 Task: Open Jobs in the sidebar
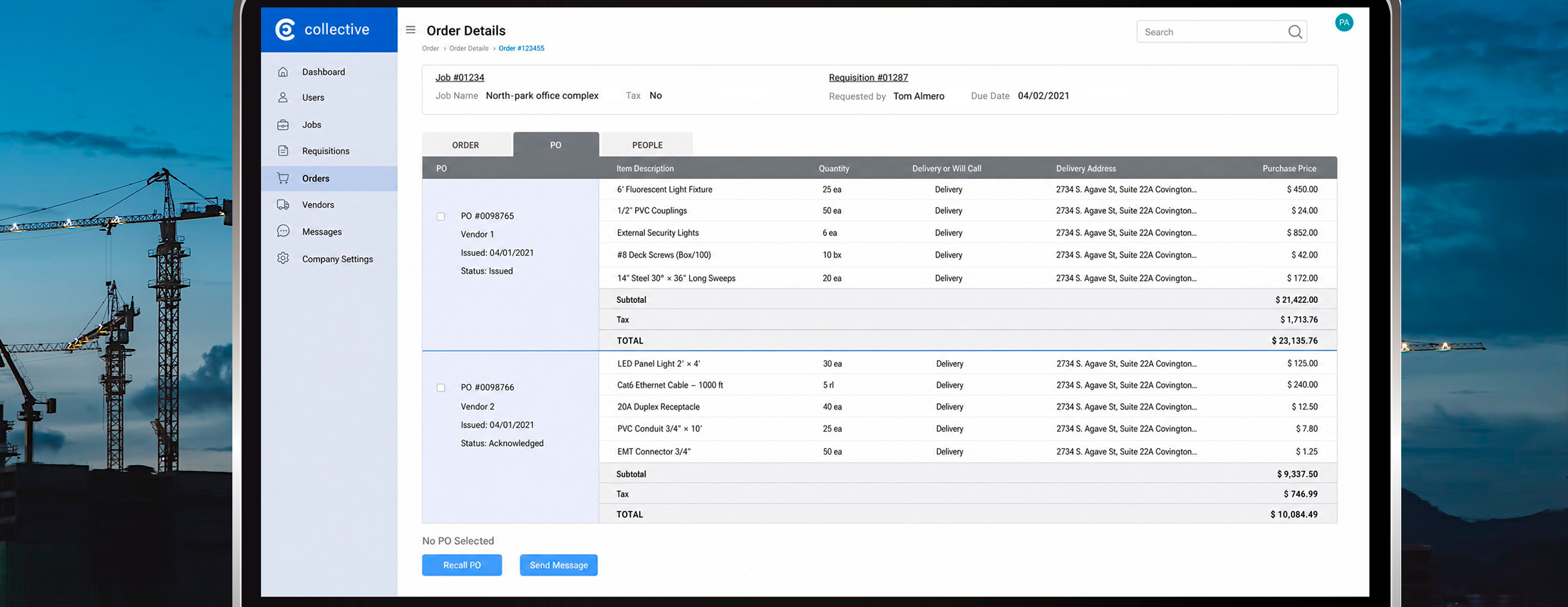329,125
